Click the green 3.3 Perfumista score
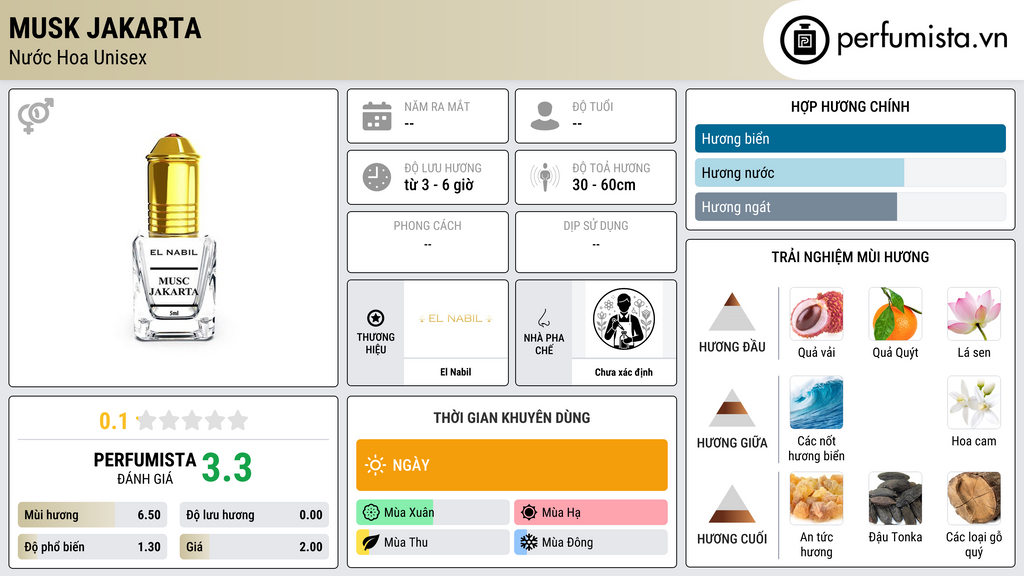Image resolution: width=1024 pixels, height=576 pixels. 227,468
